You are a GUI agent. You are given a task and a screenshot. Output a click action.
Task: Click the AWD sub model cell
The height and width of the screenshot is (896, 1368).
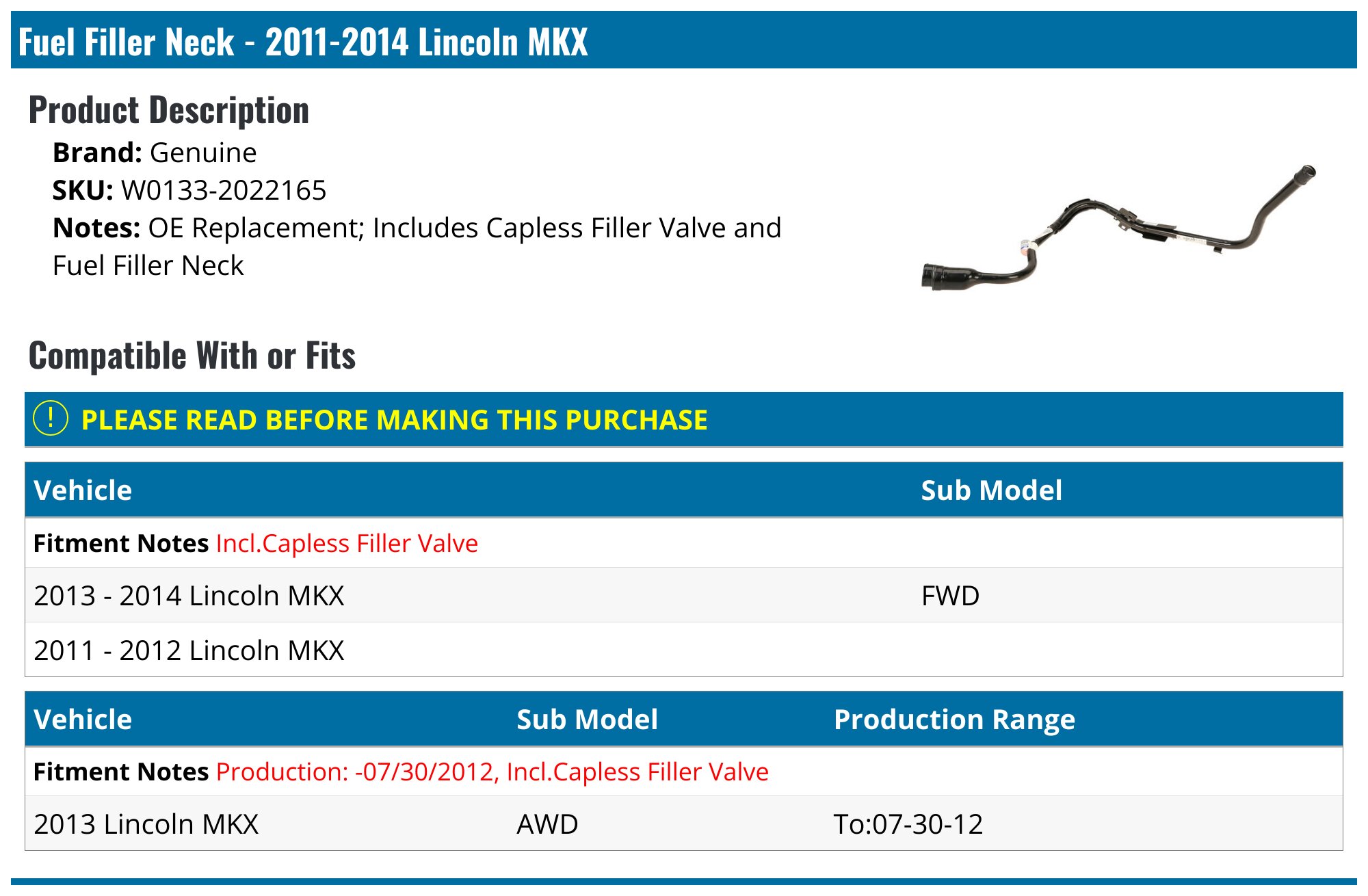[547, 824]
